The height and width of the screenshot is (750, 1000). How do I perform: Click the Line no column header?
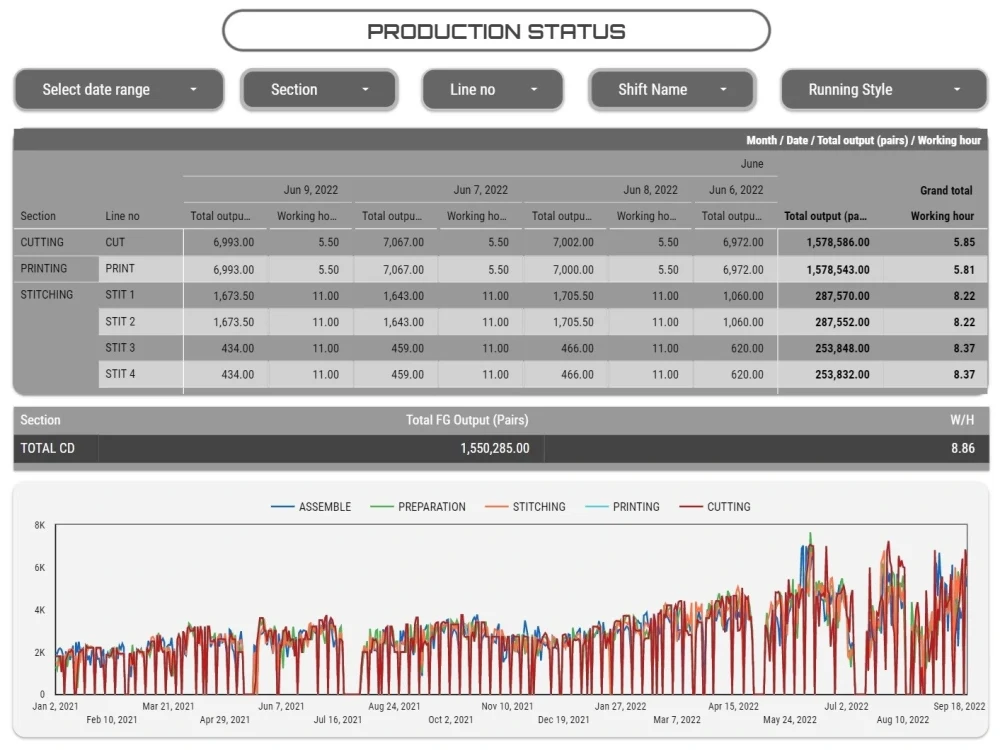122,216
